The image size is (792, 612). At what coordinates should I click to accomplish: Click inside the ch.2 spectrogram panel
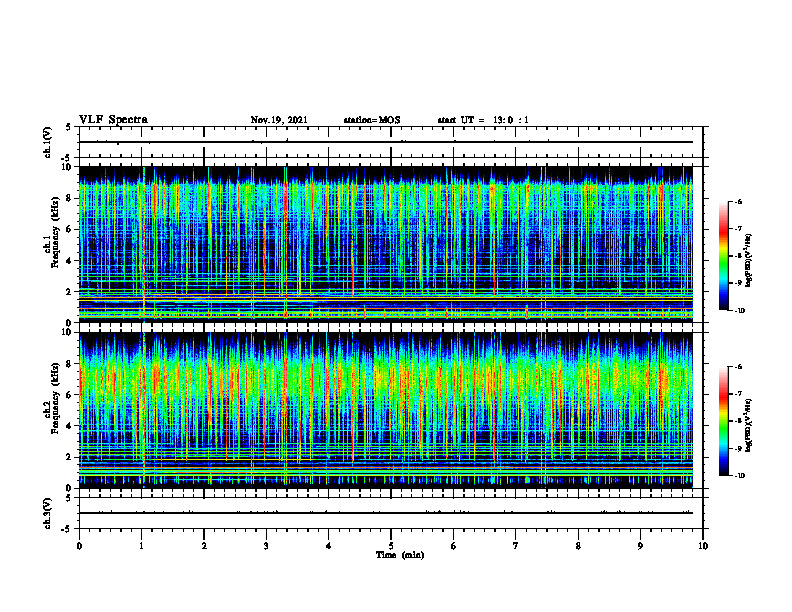(386, 410)
